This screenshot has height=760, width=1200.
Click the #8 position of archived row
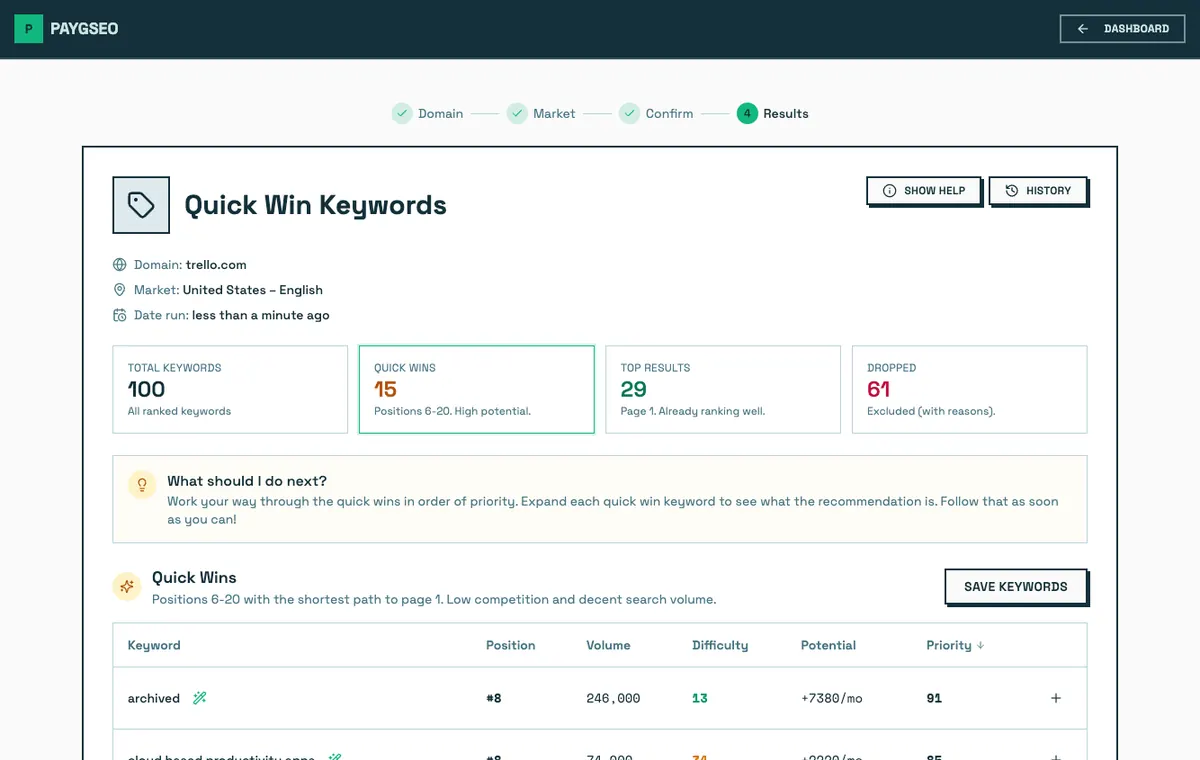coord(494,698)
